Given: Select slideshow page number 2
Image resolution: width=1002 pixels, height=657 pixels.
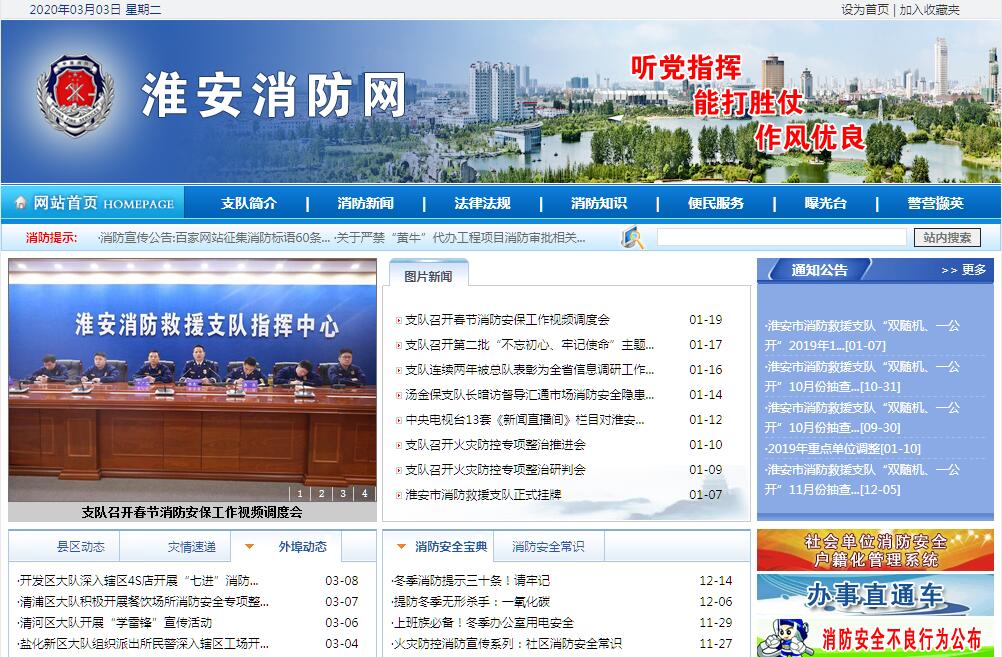Looking at the screenshot, I should [320, 493].
